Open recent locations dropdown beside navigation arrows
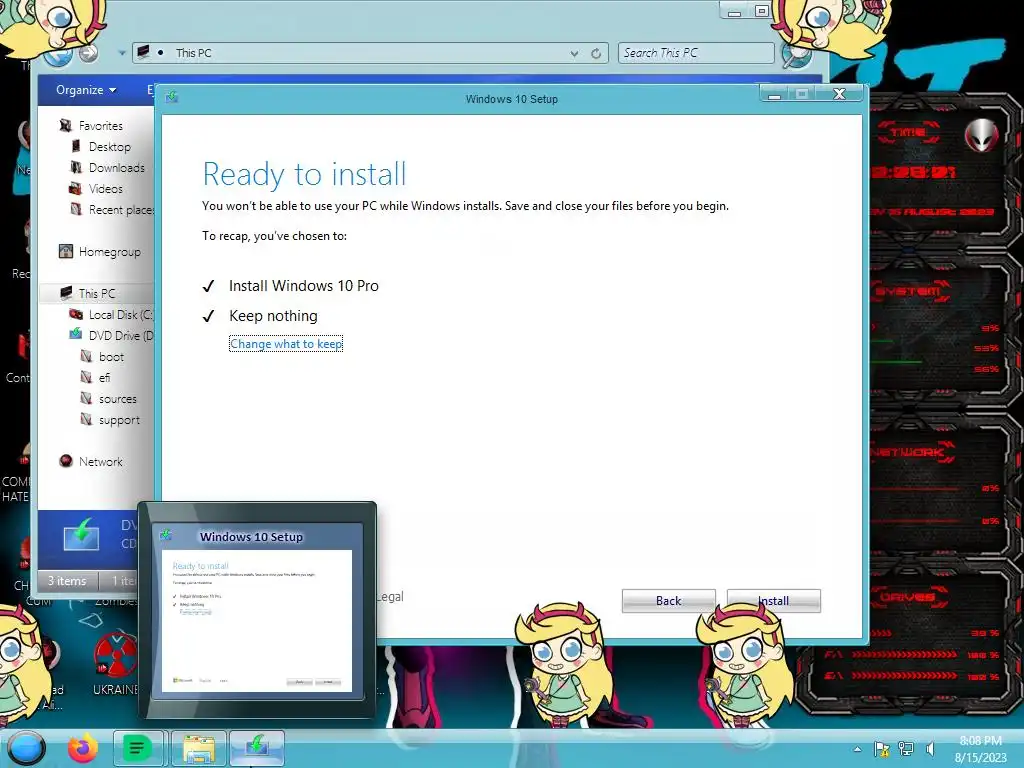The image size is (1024, 768). [121, 53]
